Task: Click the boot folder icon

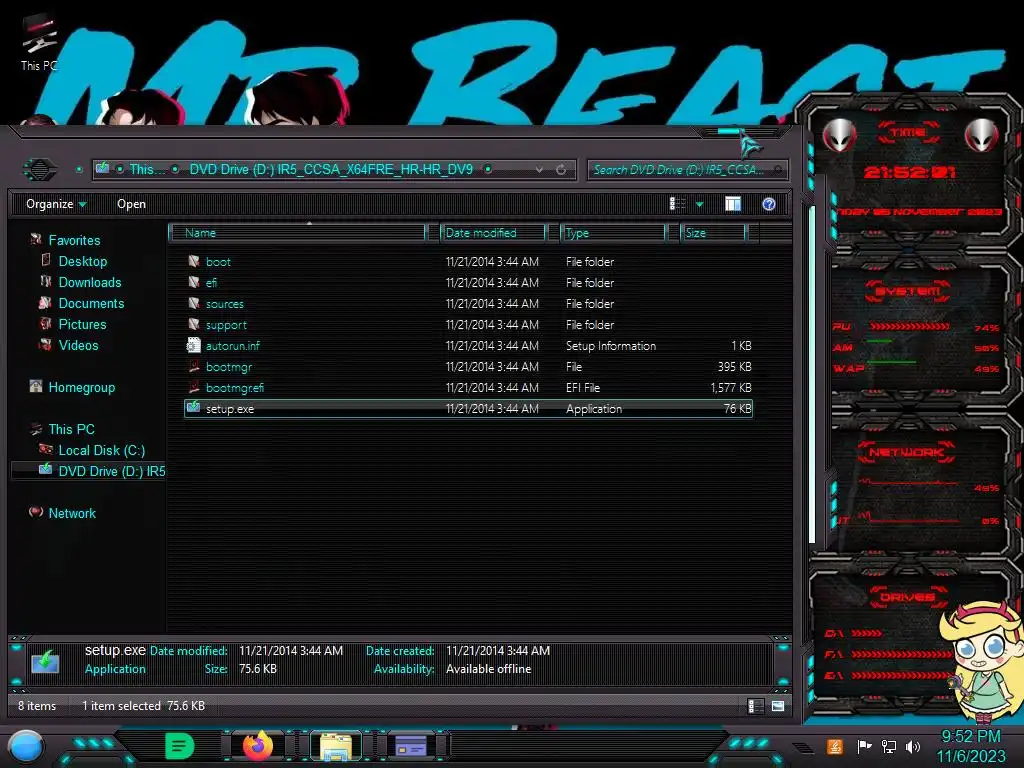Action: coord(194,261)
